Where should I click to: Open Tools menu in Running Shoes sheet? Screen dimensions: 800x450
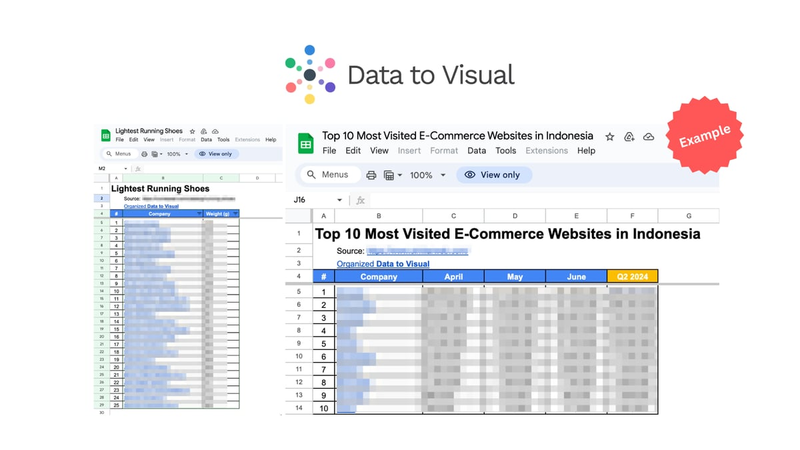(223, 139)
